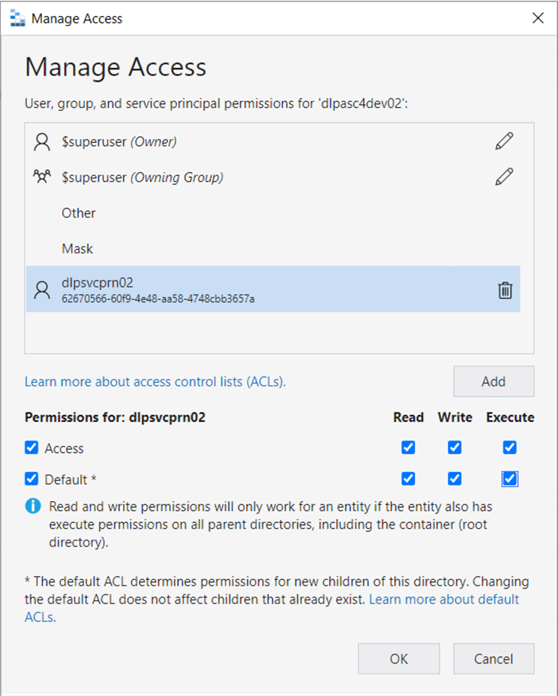Uncheck Write permission in the Access row

[x=455, y=447]
